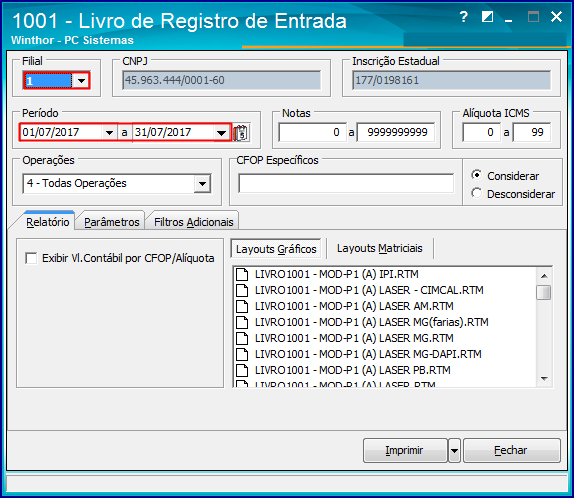The height and width of the screenshot is (498, 574).
Task: Click the '4 - Todas Operações' selected value
Action: point(77,183)
